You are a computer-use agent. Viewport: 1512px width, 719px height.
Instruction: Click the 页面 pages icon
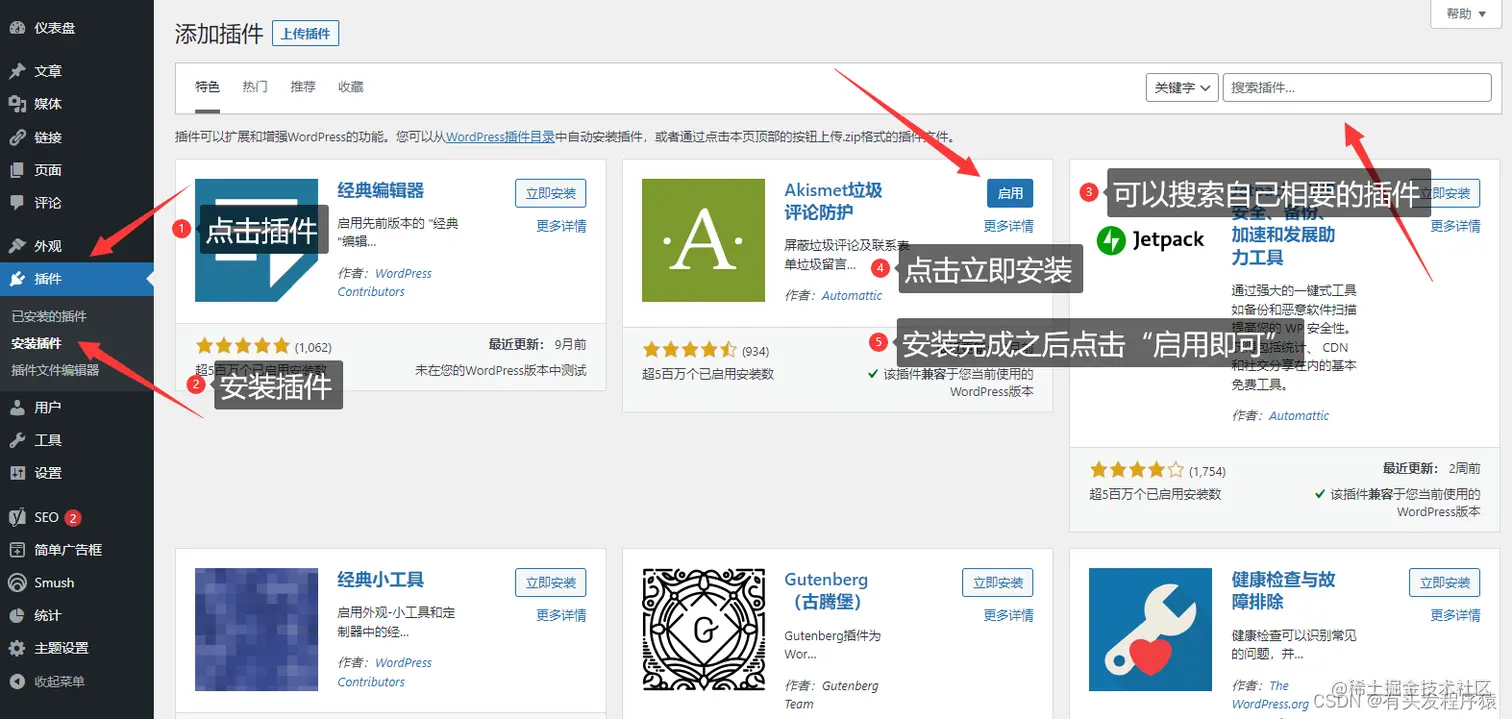[17, 170]
